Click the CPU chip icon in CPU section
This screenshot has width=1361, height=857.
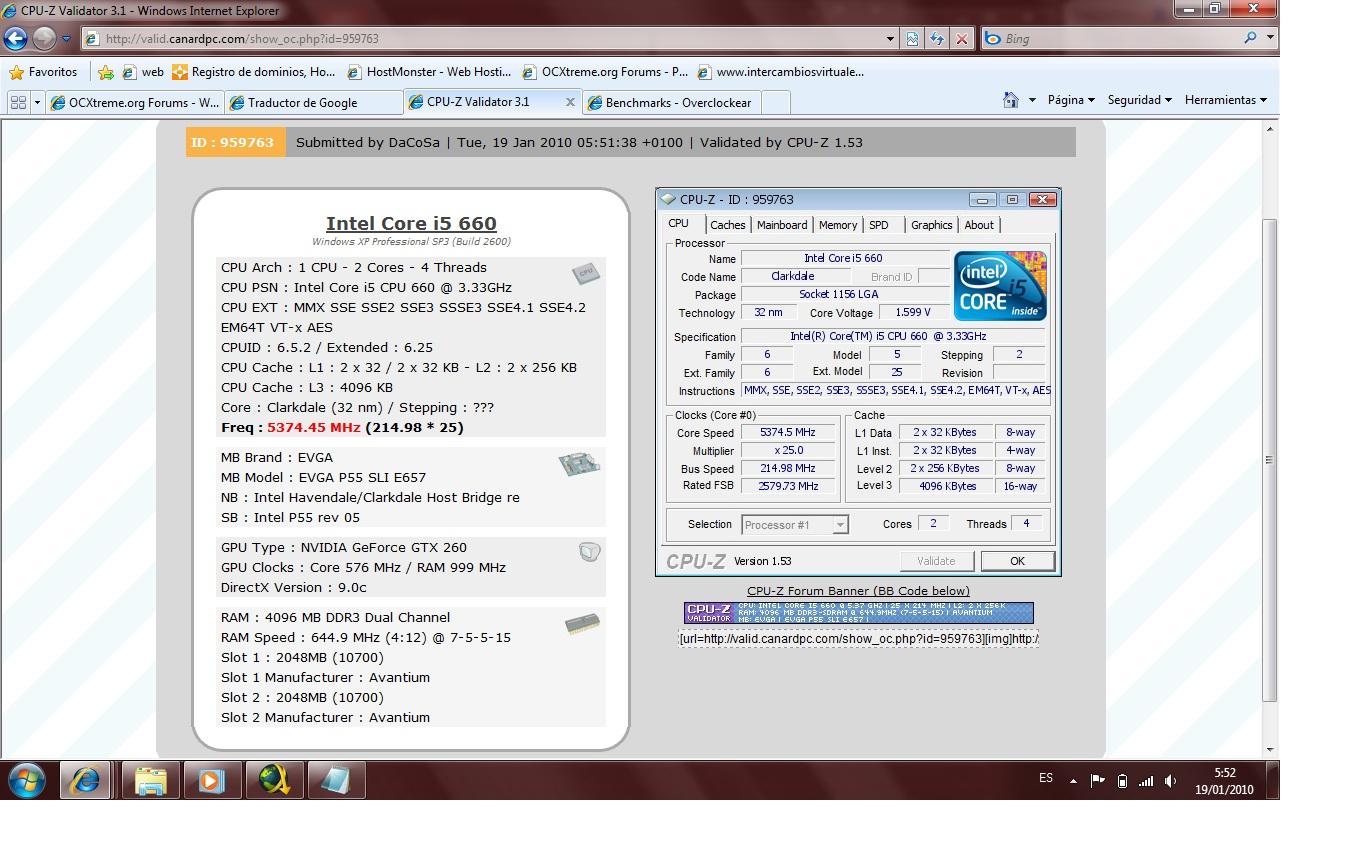point(586,273)
